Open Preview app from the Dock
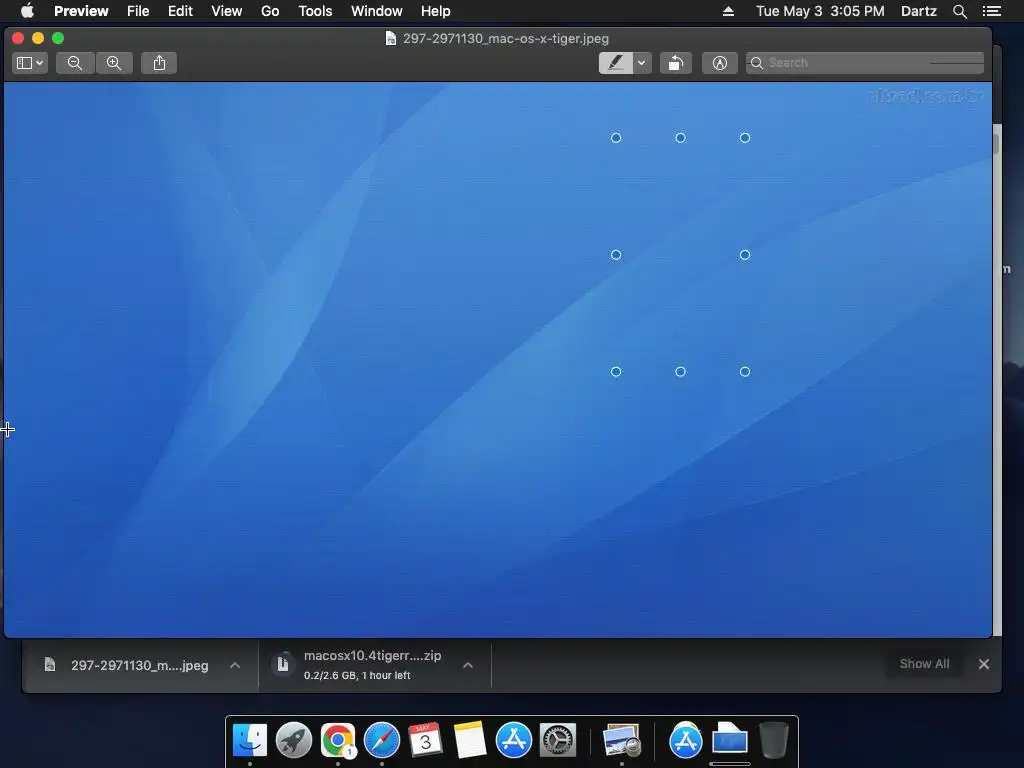The image size is (1024, 768). (x=622, y=741)
